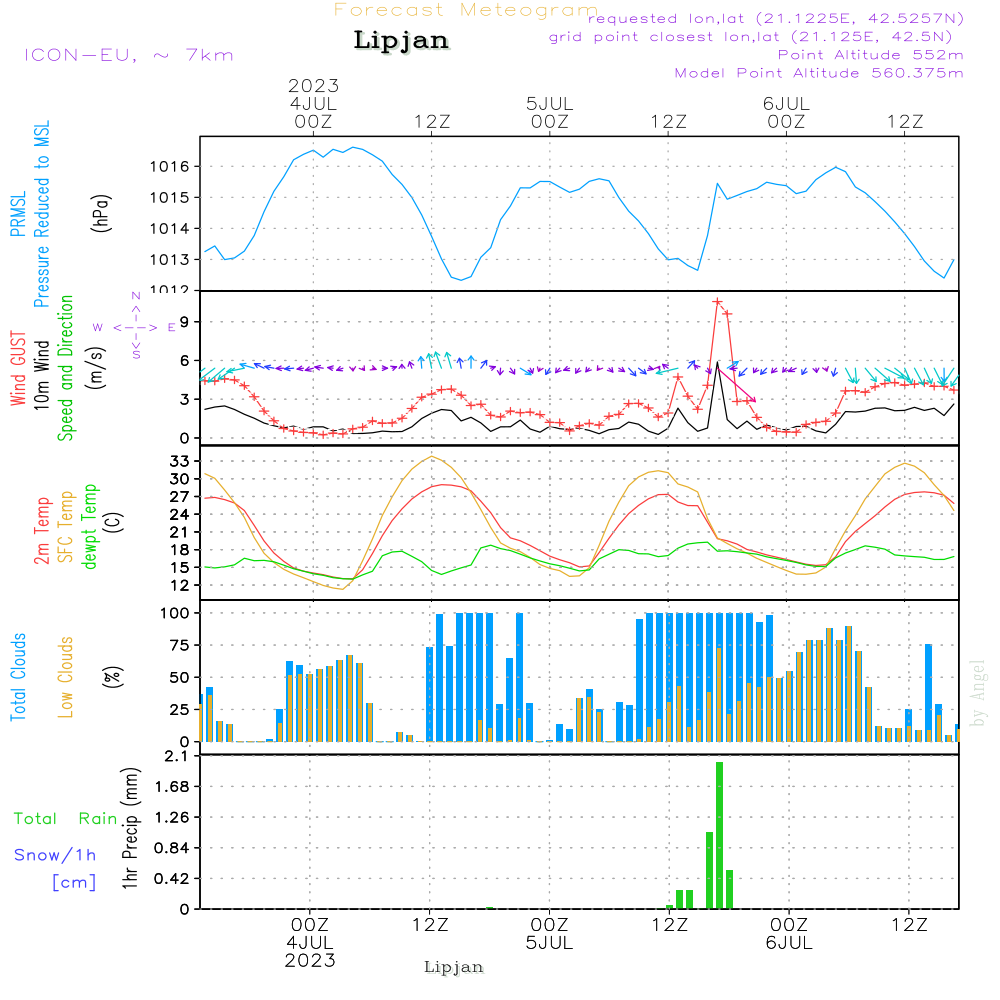Click the small Lipjan label at bottom
1000x1000 pixels.
coord(454,967)
